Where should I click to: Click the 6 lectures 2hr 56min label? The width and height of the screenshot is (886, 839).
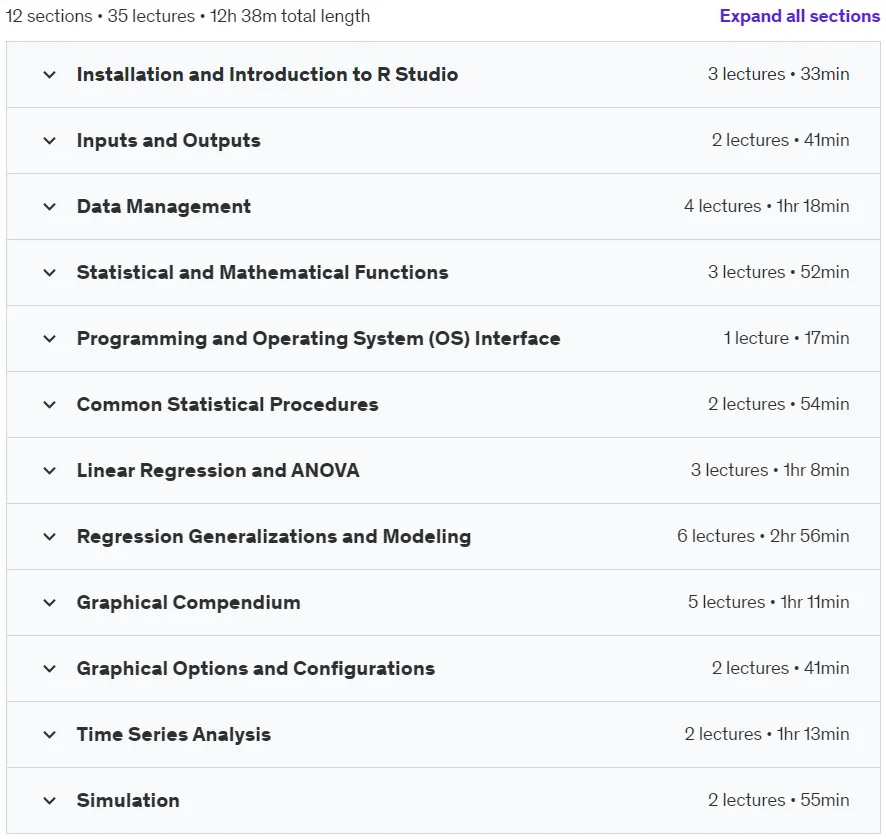(763, 536)
